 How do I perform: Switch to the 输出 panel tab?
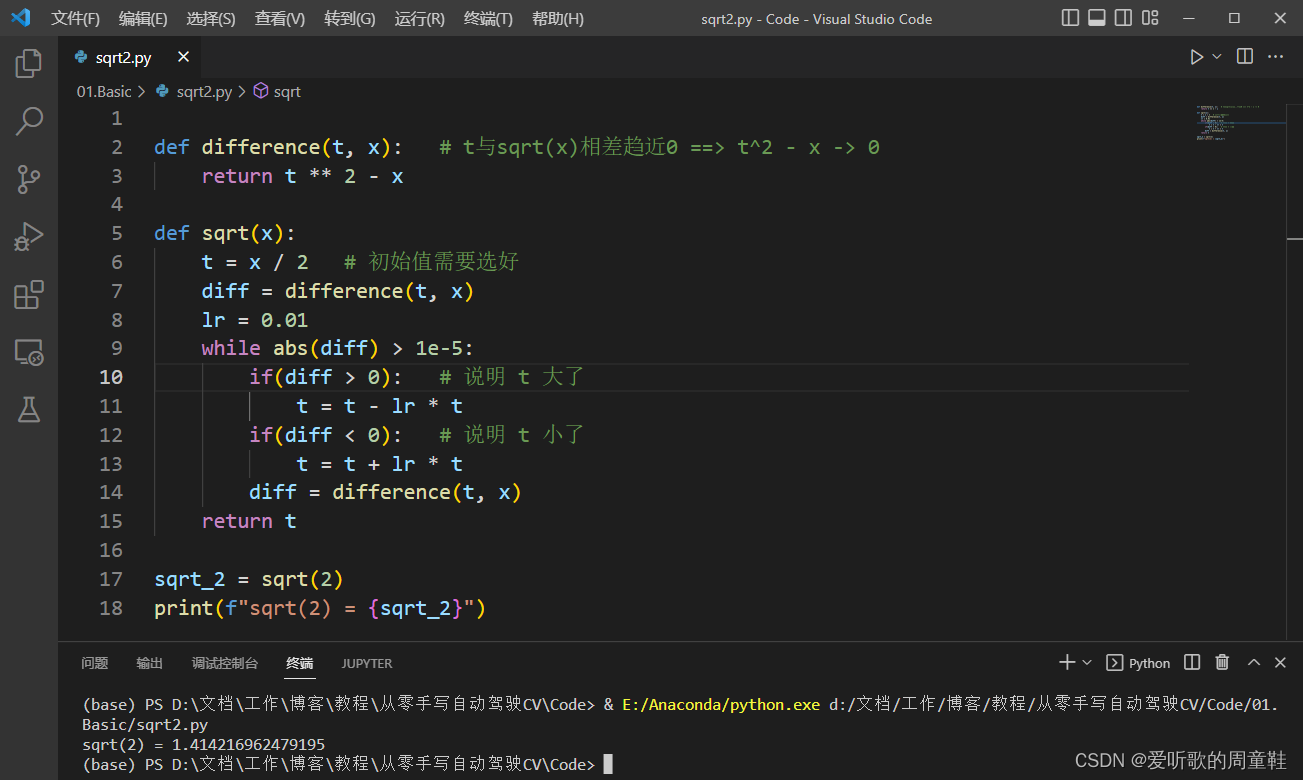click(x=150, y=663)
